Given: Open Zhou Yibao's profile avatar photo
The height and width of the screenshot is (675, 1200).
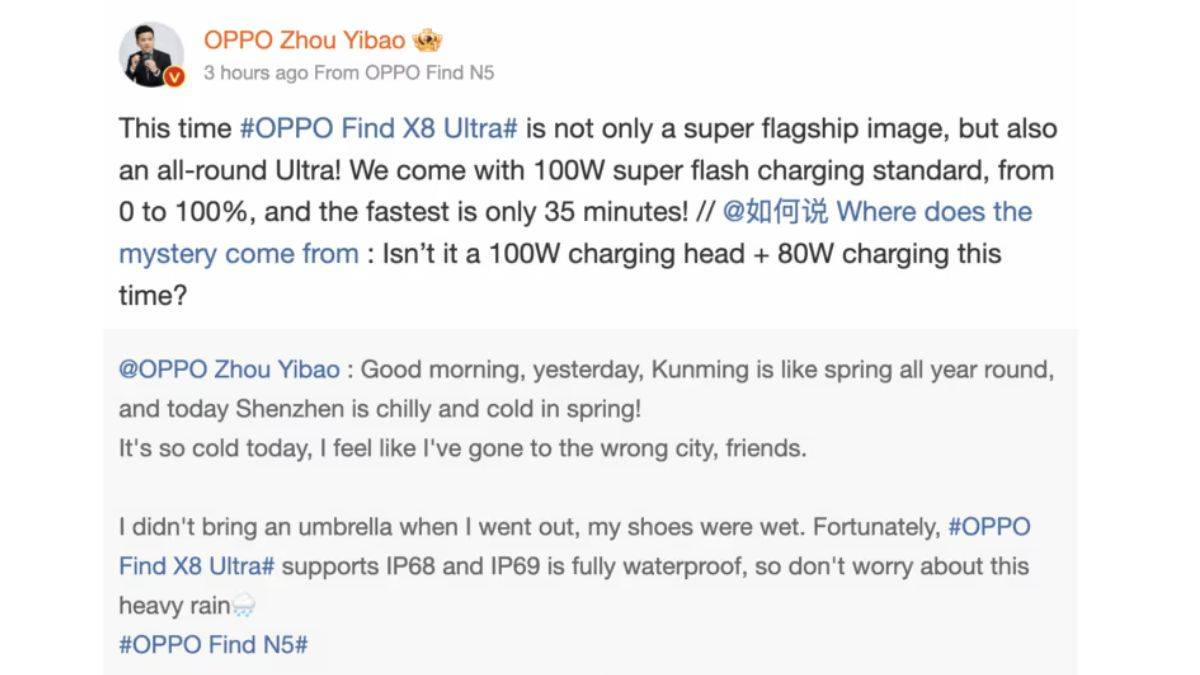Looking at the screenshot, I should (151, 52).
